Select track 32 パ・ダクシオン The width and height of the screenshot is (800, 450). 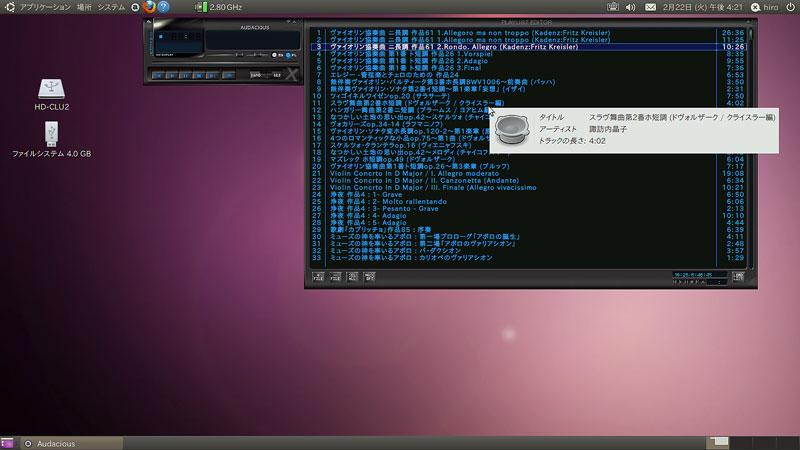[528, 251]
